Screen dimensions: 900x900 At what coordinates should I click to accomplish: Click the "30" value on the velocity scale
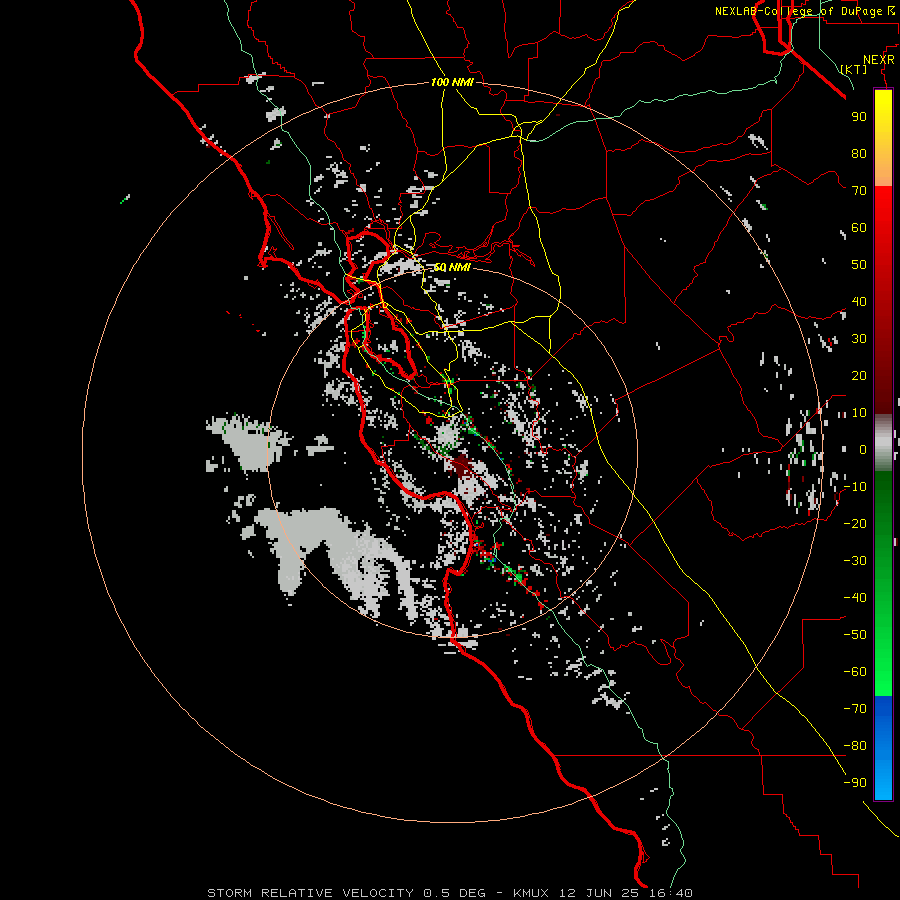click(859, 339)
